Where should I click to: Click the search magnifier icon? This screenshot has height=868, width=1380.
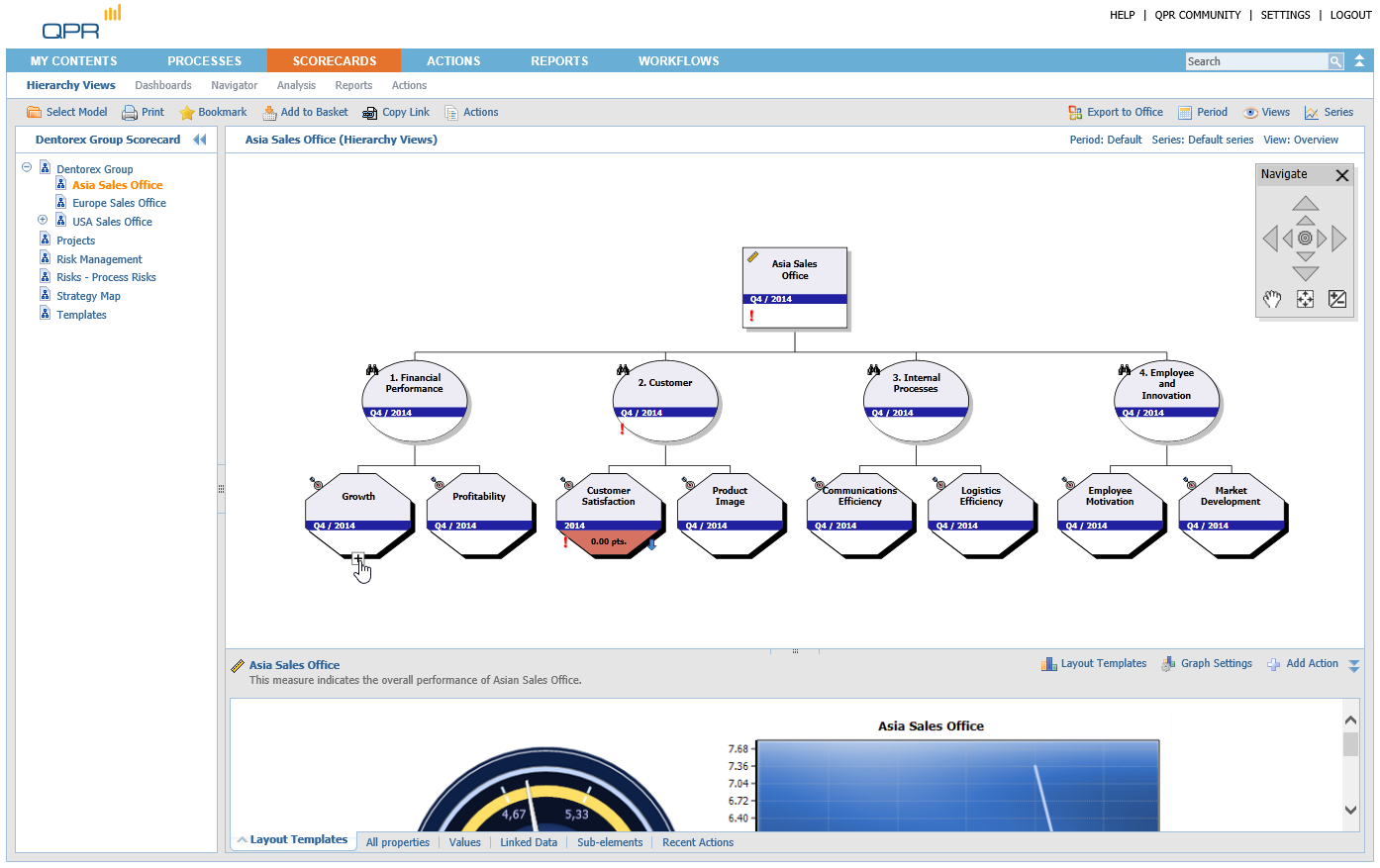click(x=1335, y=61)
